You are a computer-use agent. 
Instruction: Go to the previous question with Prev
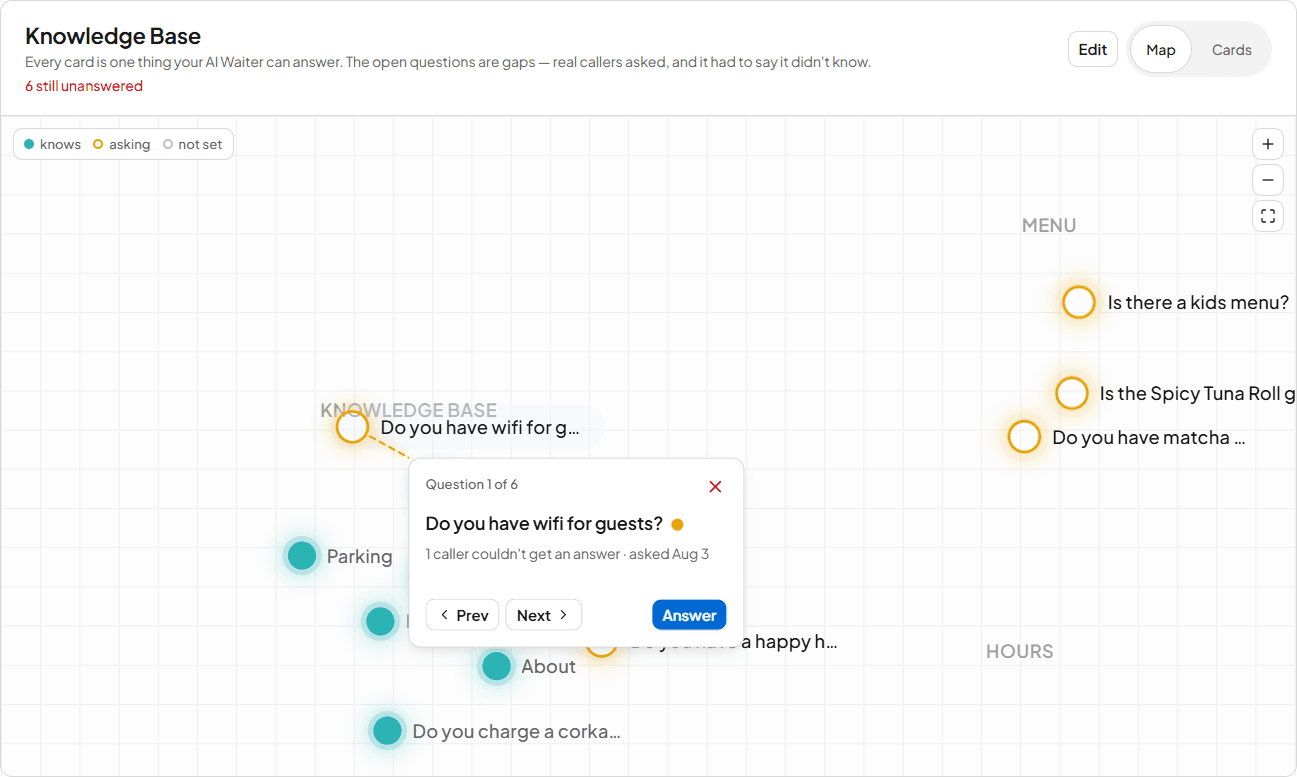coord(462,615)
